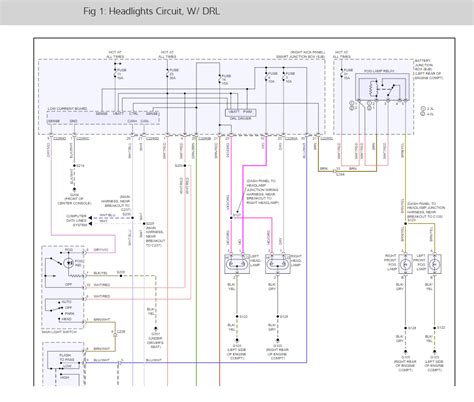Click the Fog Lamp Relay switch contact

(391, 89)
